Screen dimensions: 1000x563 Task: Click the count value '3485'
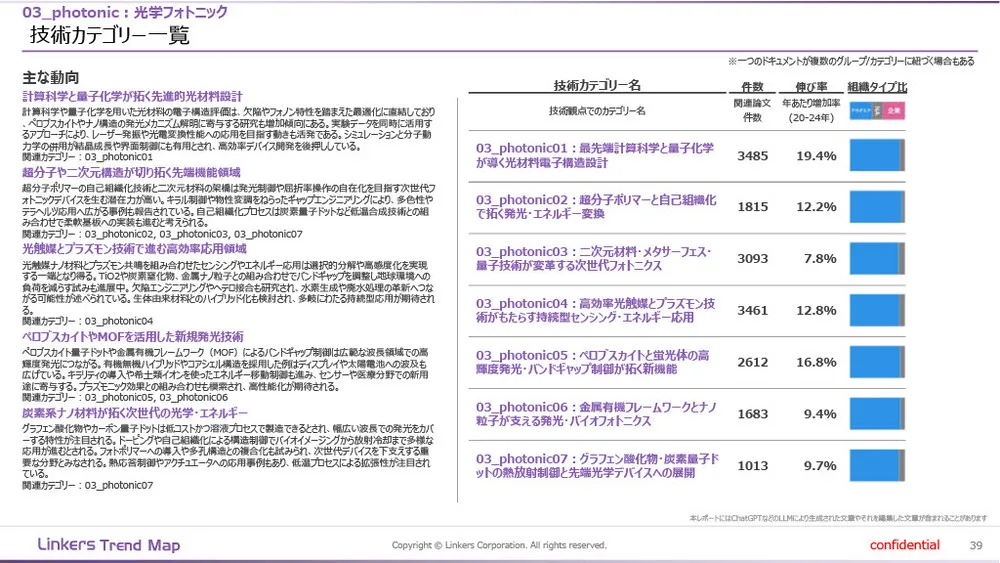pyautogui.click(x=753, y=156)
